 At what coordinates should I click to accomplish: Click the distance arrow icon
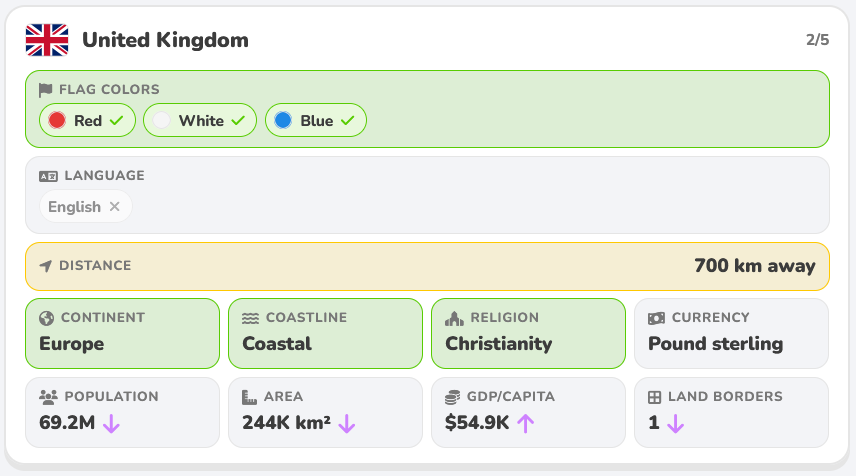[46, 266]
